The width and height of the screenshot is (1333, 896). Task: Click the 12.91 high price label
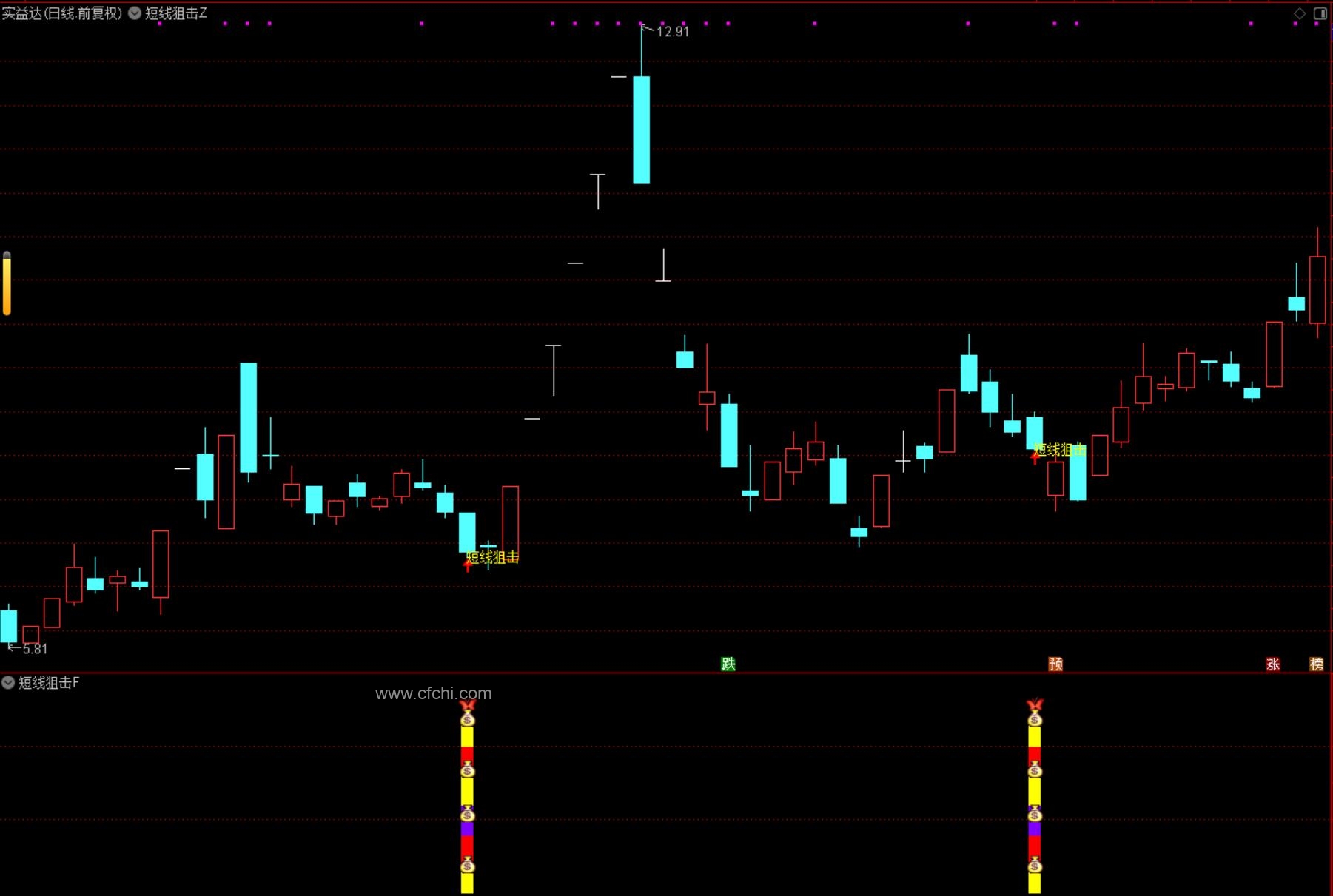[673, 31]
